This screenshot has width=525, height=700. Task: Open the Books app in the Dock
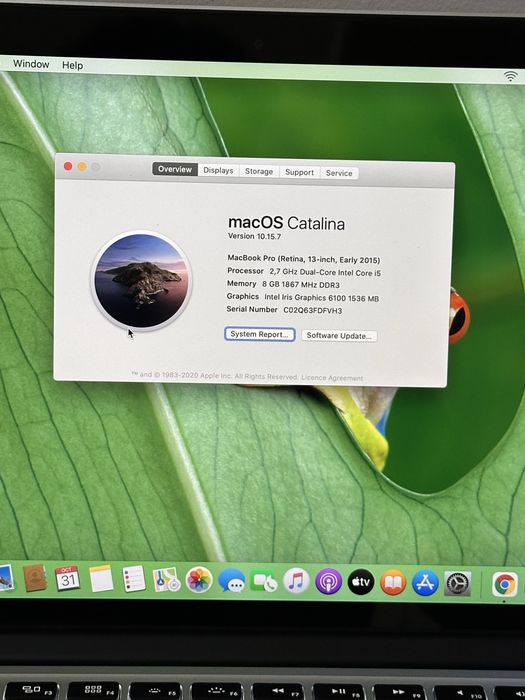393,583
